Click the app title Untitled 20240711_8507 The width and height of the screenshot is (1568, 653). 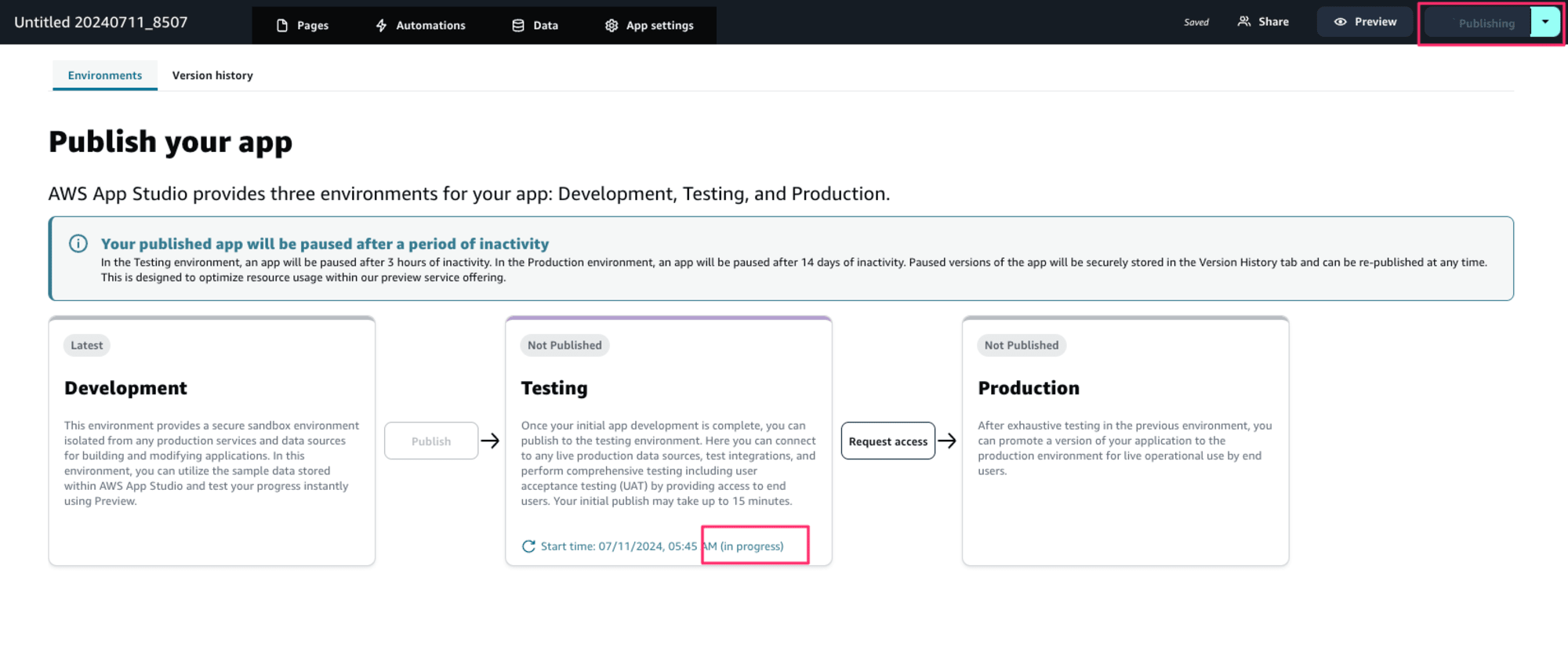[101, 22]
